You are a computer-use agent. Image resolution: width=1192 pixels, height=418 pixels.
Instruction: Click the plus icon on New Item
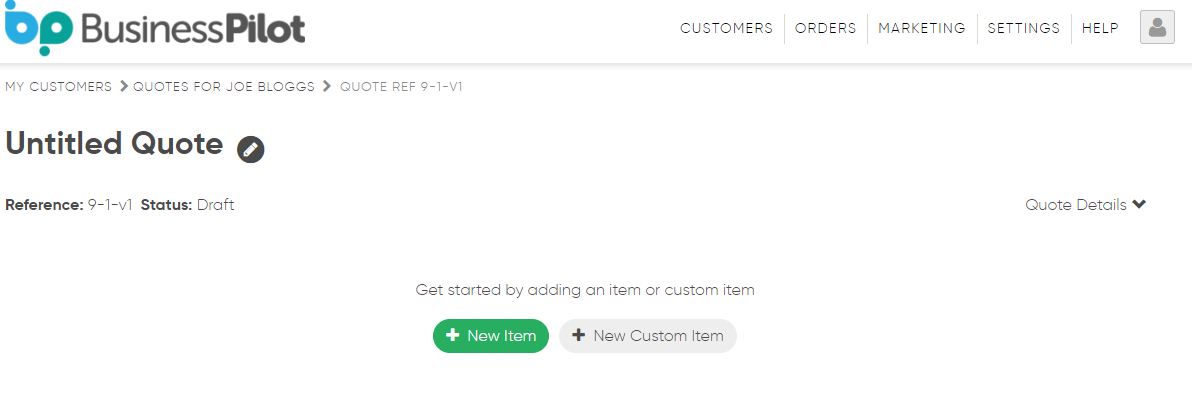pyautogui.click(x=453, y=336)
